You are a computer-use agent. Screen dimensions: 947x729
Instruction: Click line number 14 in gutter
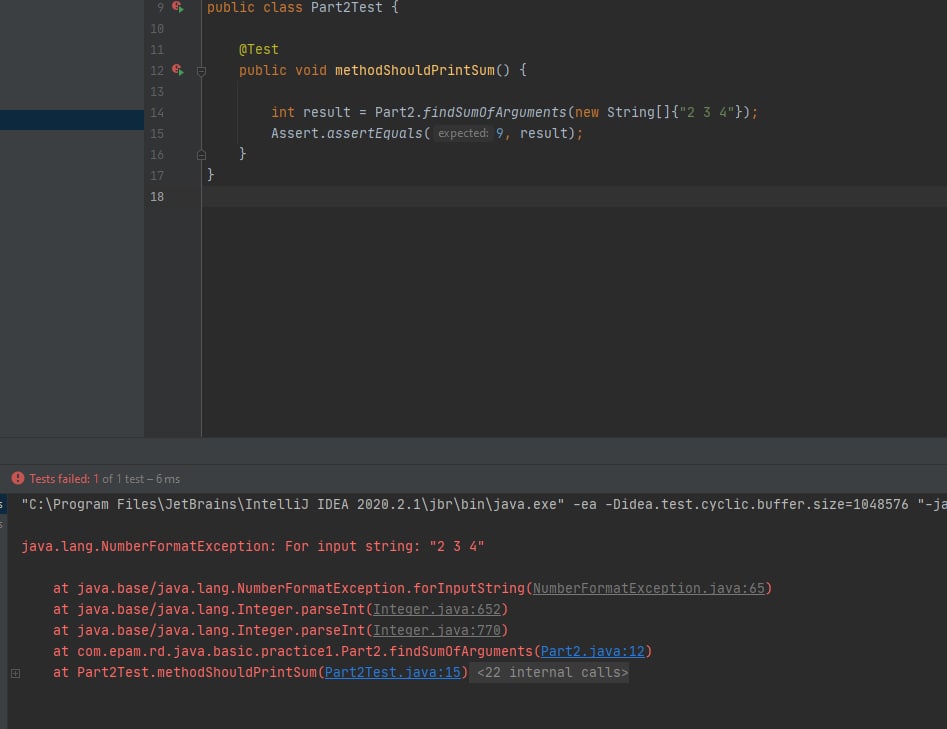[157, 113]
